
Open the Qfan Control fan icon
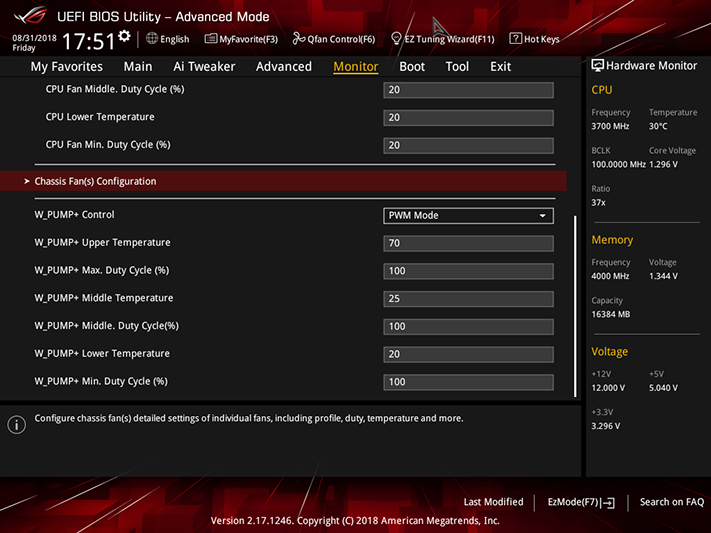tap(298, 39)
